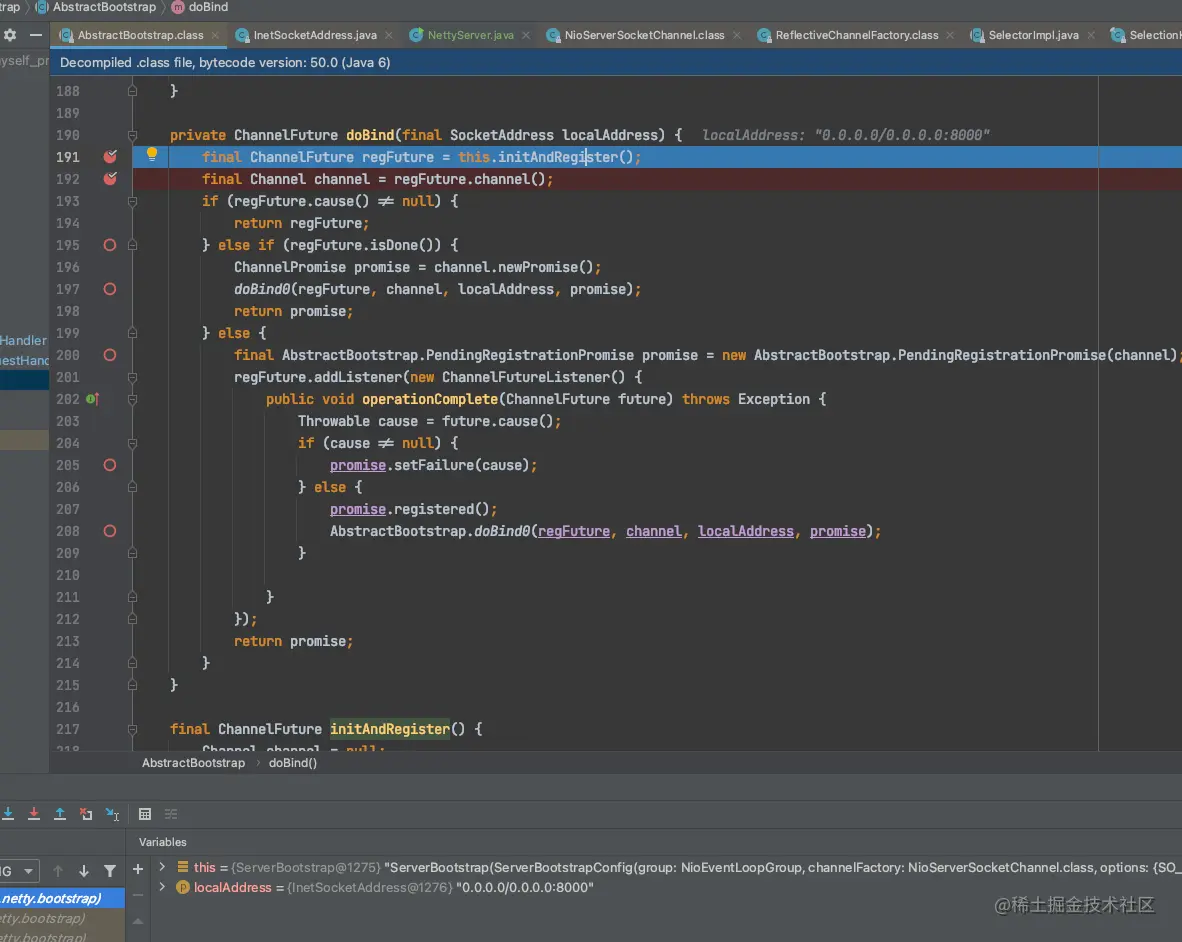The height and width of the screenshot is (942, 1182).
Task: Click the Force Step Into red arrow
Action: (34, 814)
